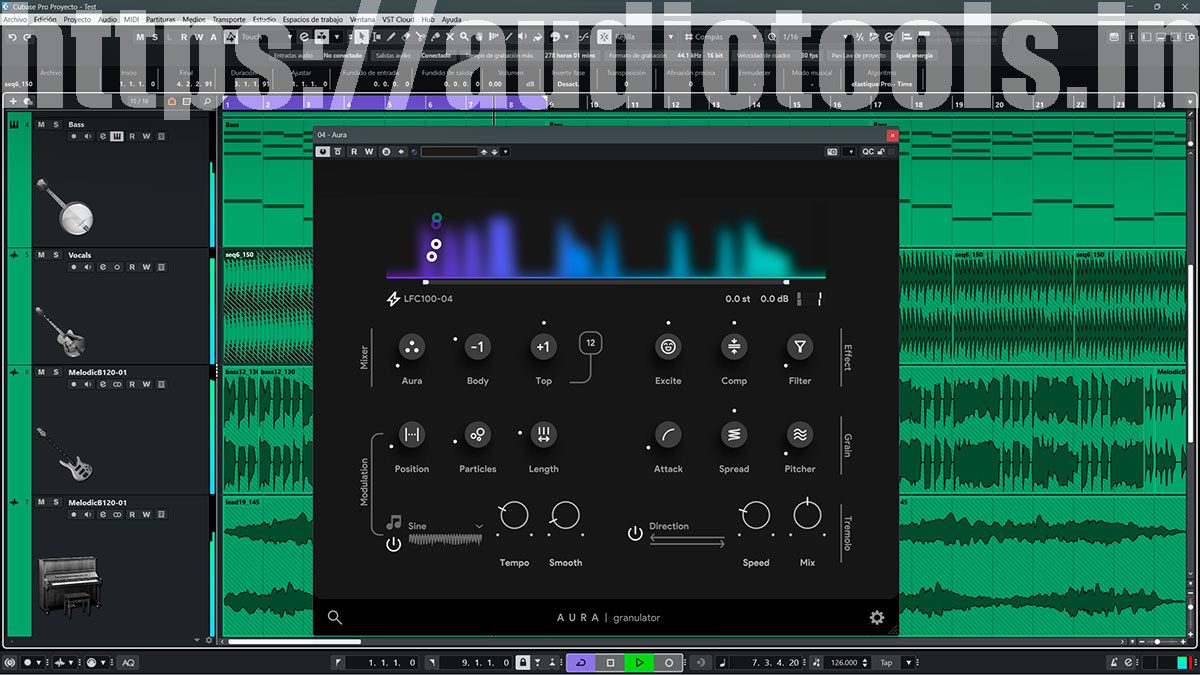This screenshot has width=1200, height=675.
Task: Click the Pitcher icon
Action: tap(799, 435)
